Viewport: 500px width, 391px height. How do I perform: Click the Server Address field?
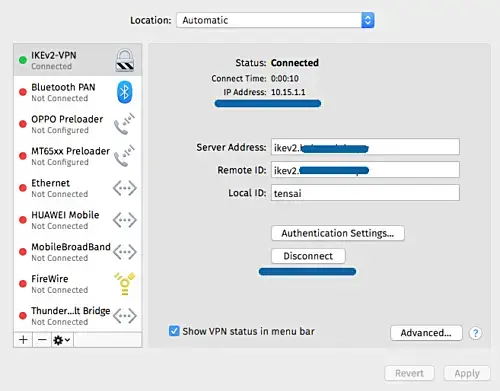[x=365, y=147]
